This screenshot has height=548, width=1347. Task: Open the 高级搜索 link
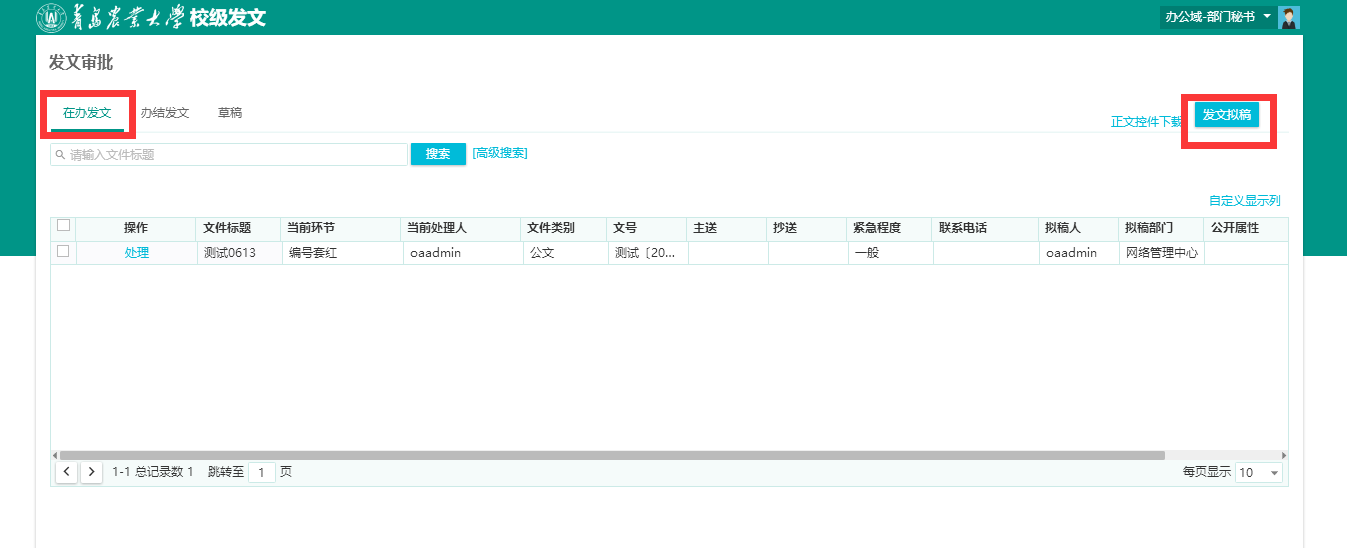click(500, 153)
